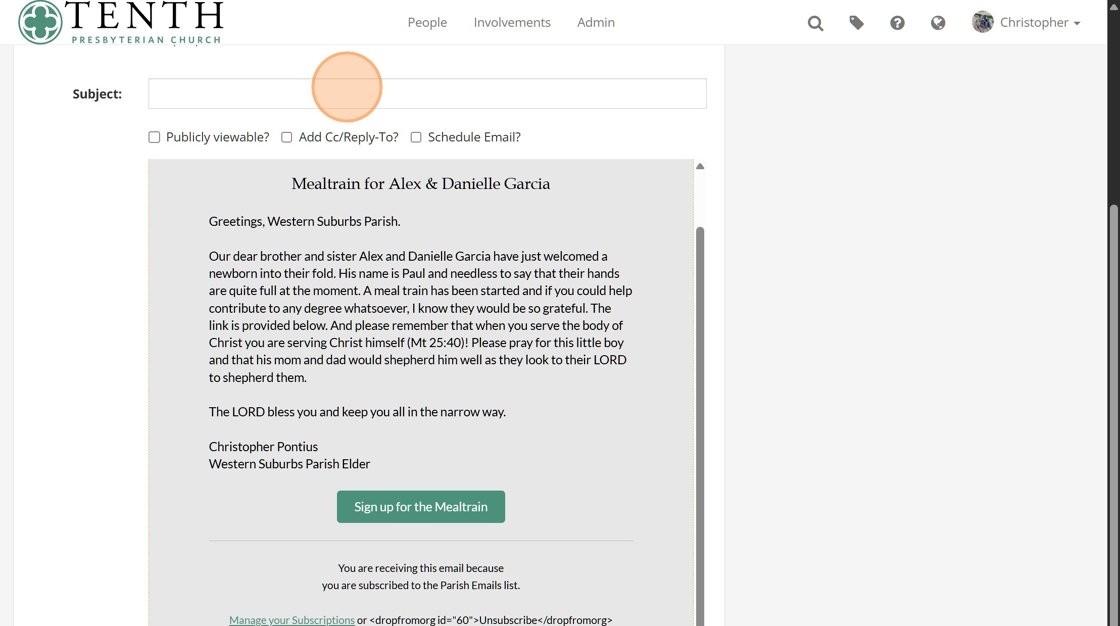Screen dimensions: 1120x626
Task: Click the page's main vertical scrollbar
Action: [1114, 400]
